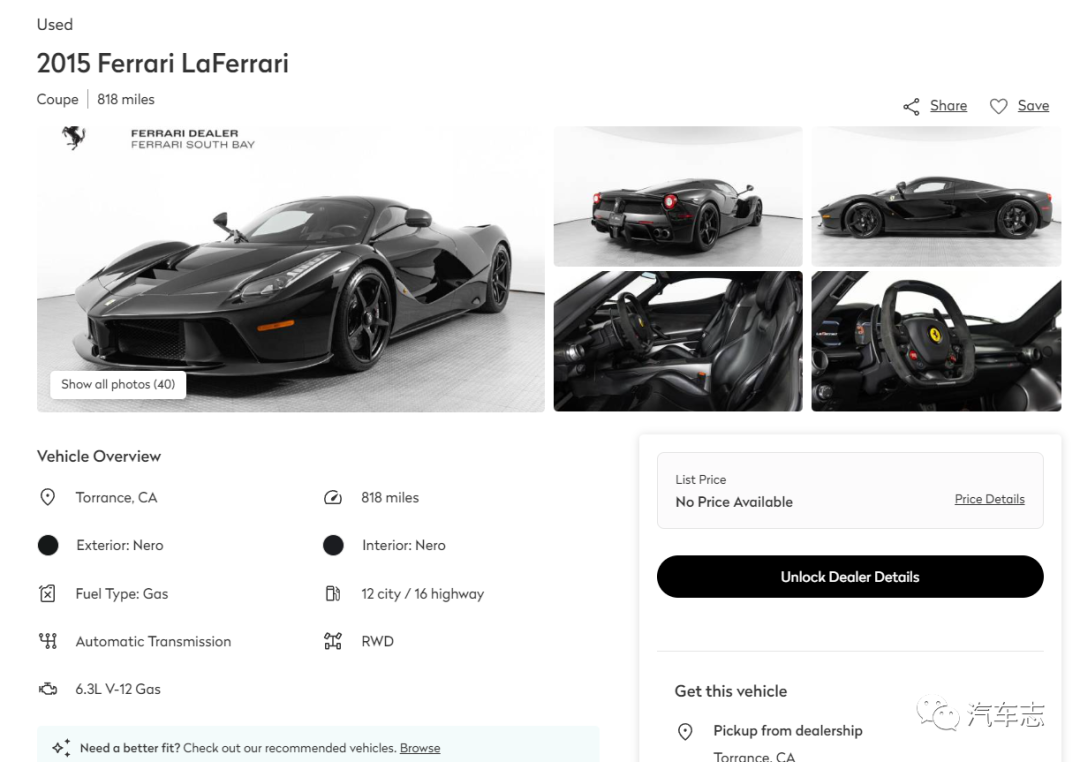Click the fuel pump MPG icon

coord(333,593)
